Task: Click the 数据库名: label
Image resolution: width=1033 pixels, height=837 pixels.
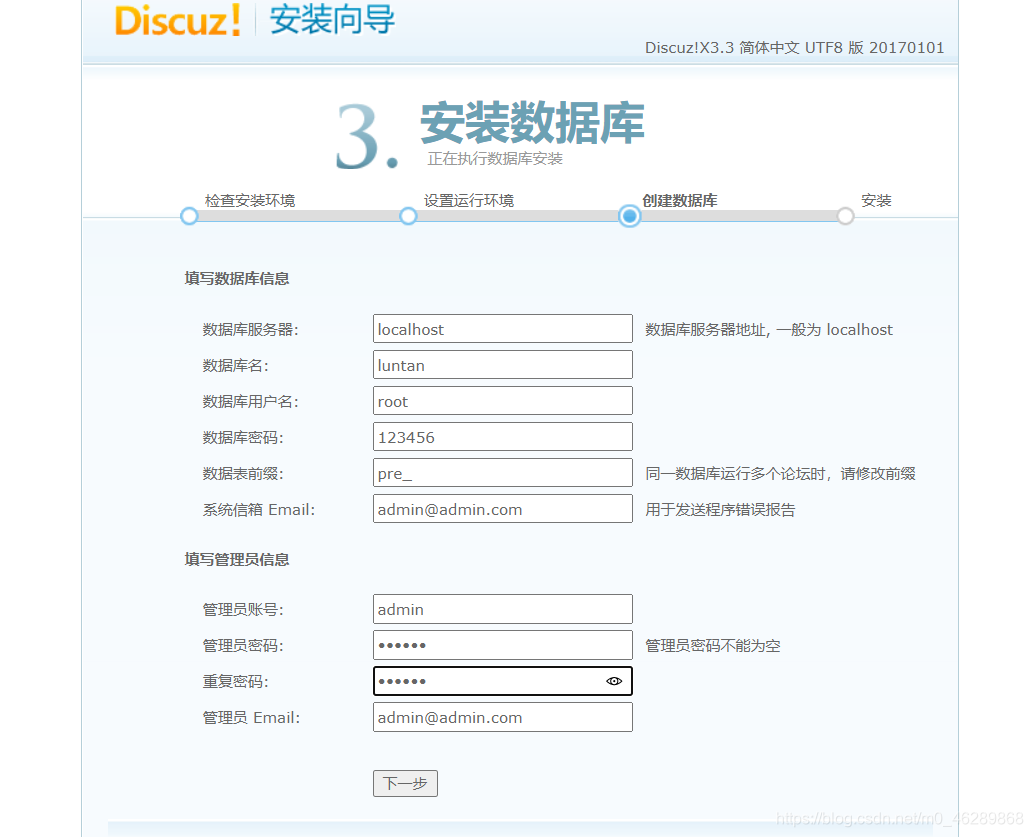Action: 235,366
